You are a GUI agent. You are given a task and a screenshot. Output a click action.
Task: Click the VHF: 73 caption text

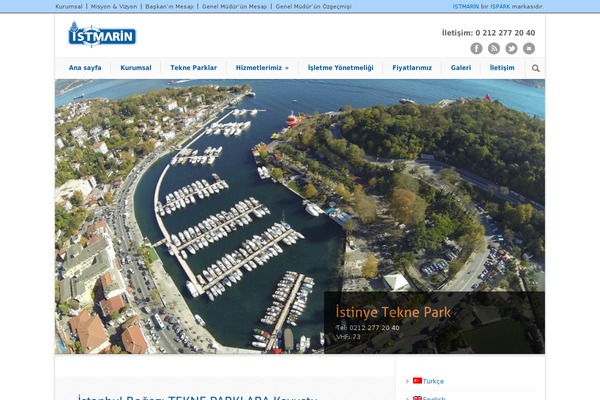tap(348, 337)
